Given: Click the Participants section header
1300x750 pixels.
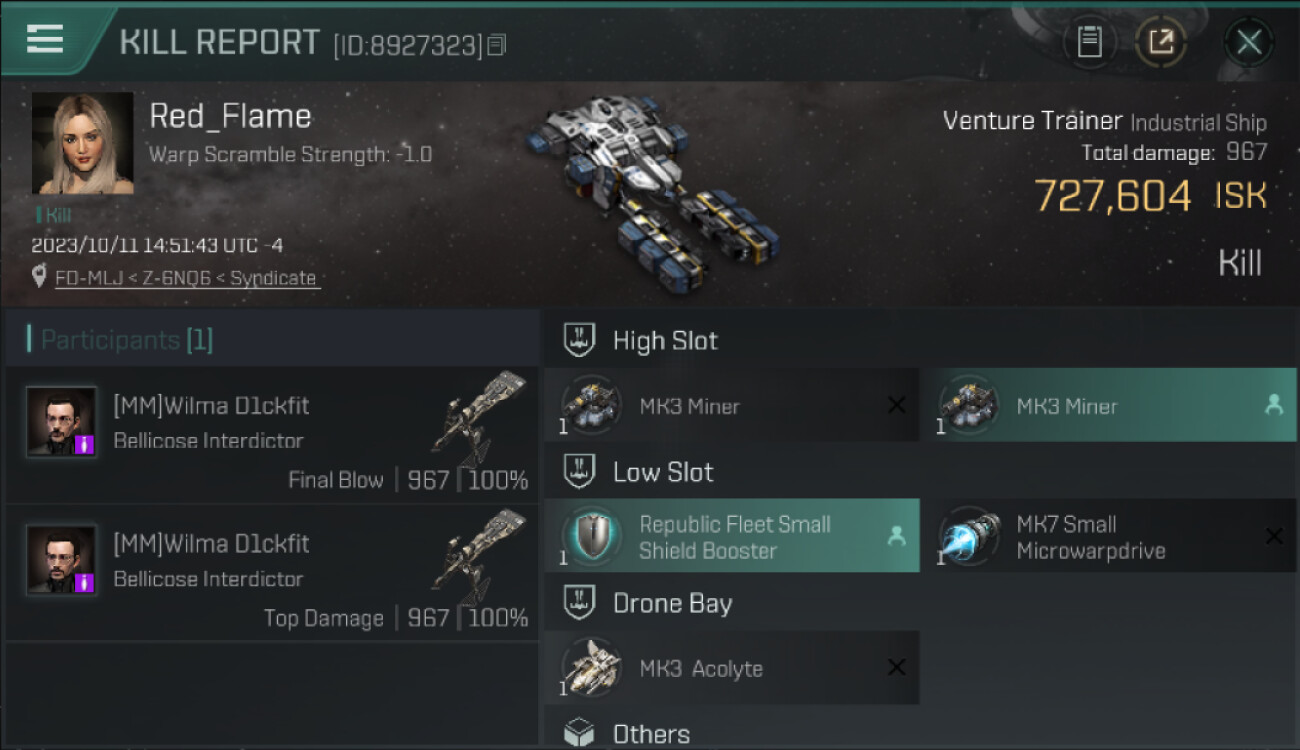Looking at the screenshot, I should [x=127, y=340].
